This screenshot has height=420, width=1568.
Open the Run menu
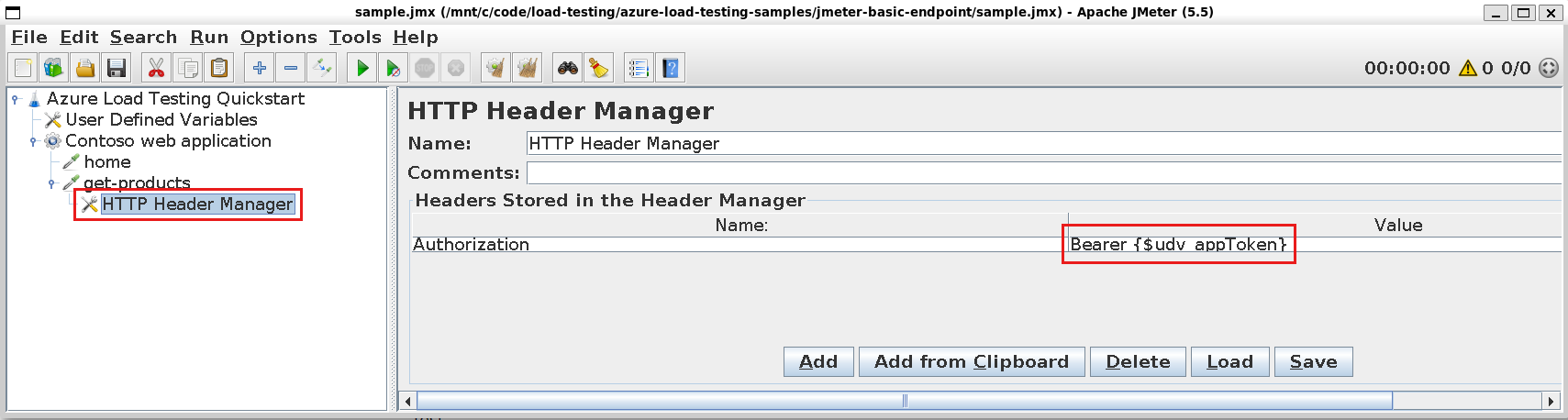pyautogui.click(x=209, y=37)
